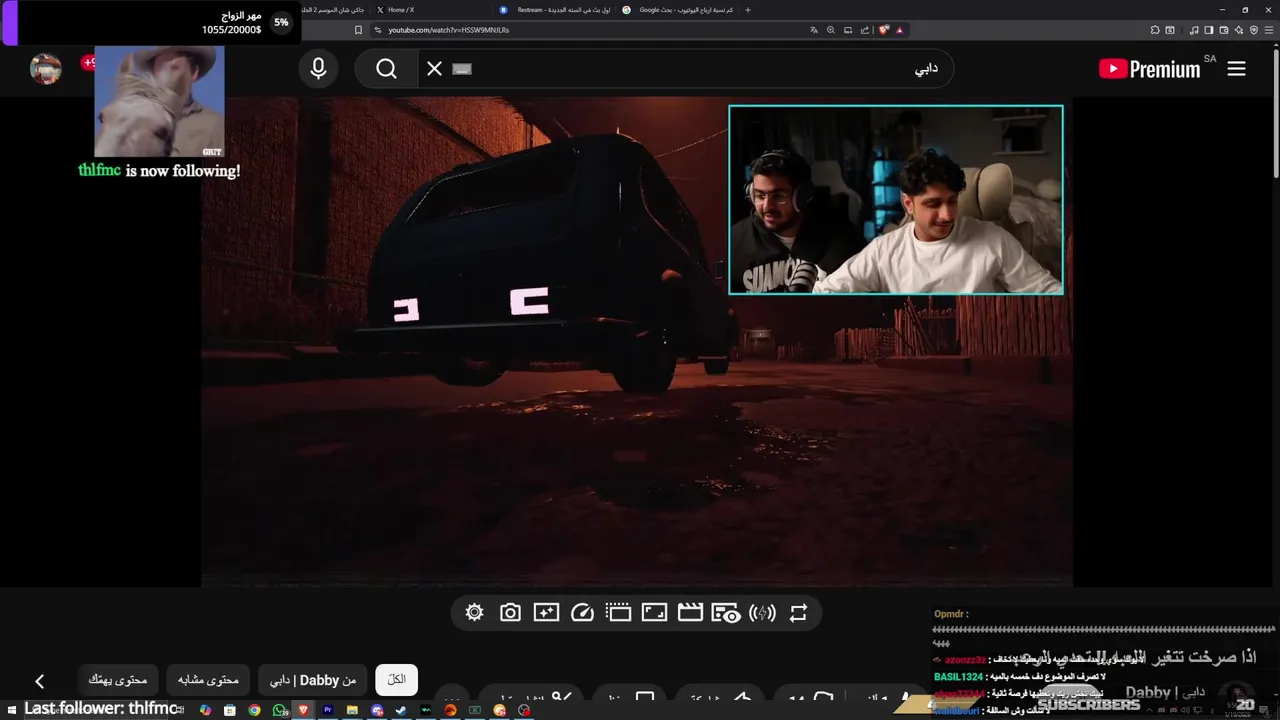
Task: Open the Brave main menu button
Action: [1269, 30]
